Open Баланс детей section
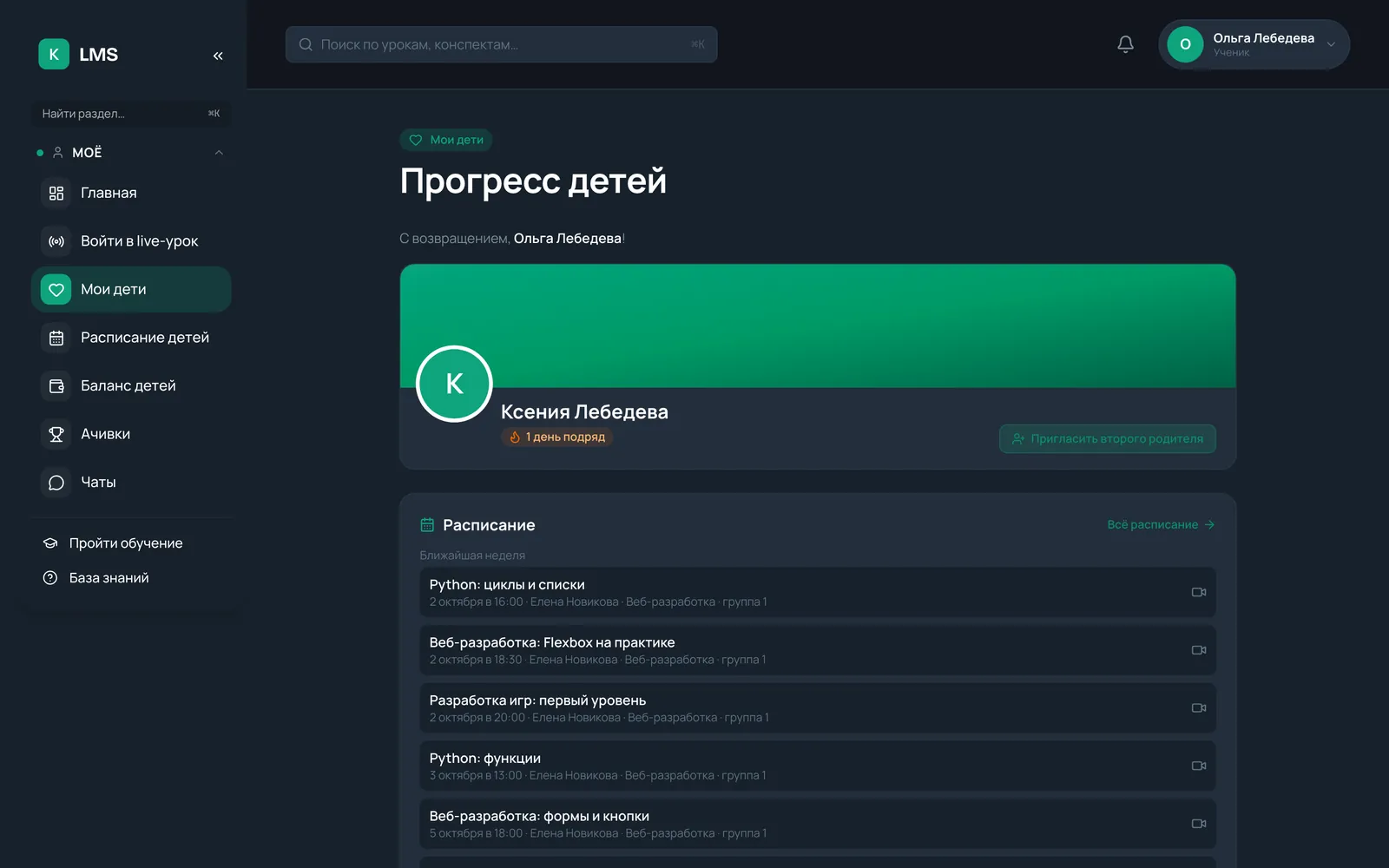The image size is (1389, 868). click(x=131, y=385)
